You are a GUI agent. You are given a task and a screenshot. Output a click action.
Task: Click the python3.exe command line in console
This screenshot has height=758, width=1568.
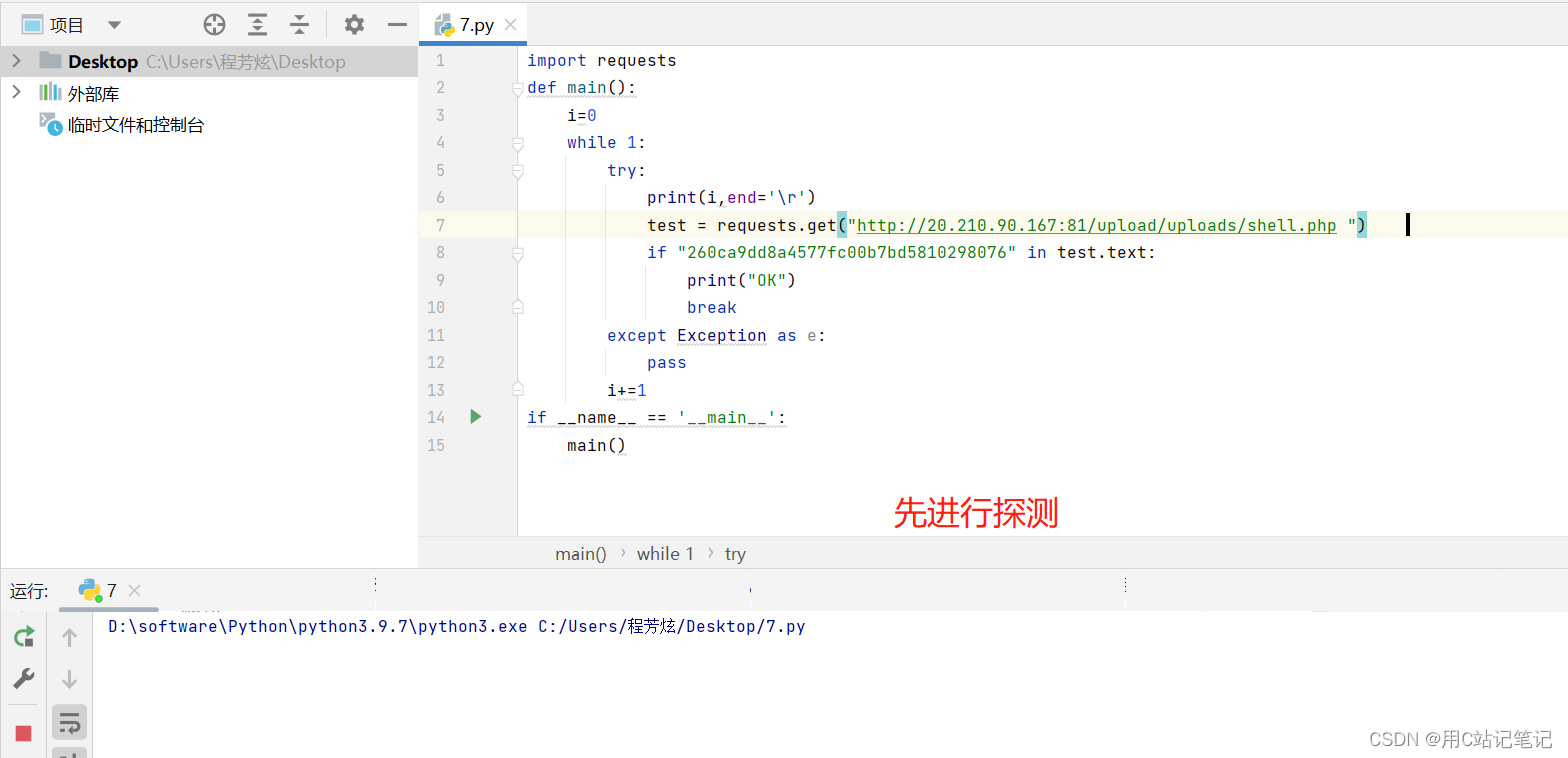click(457, 627)
